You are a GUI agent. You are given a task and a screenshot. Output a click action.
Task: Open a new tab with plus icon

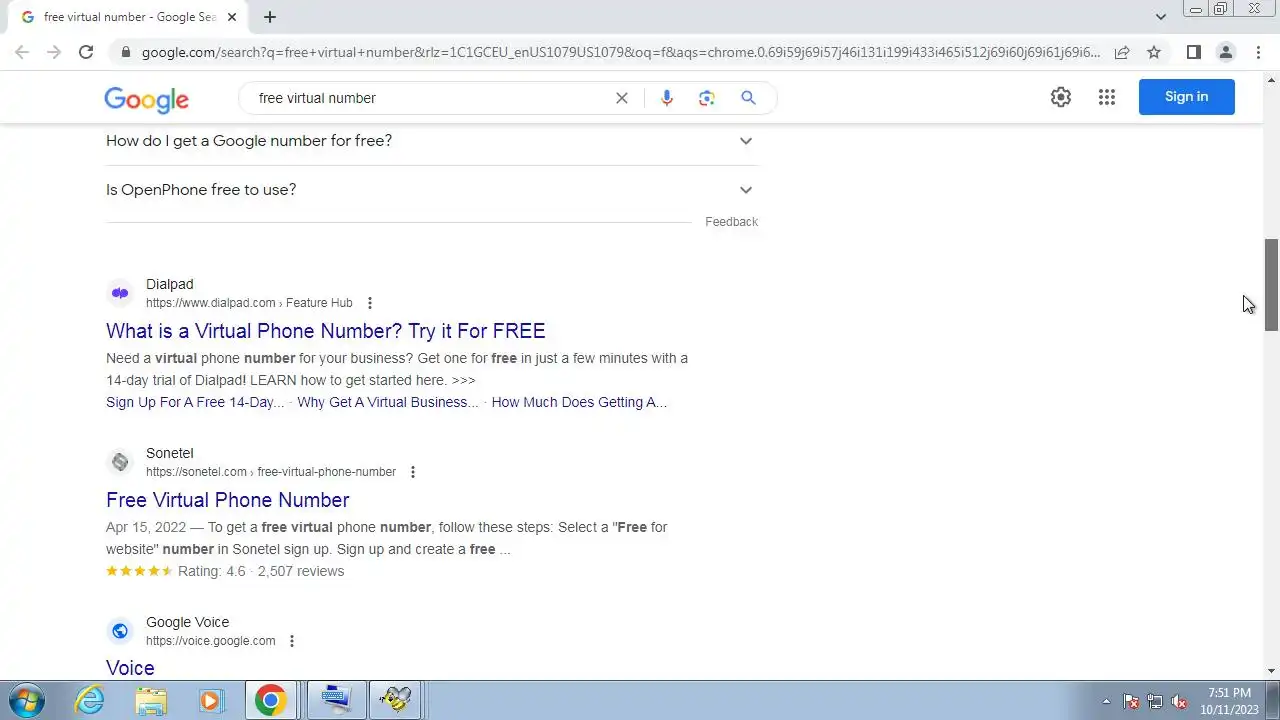pos(270,17)
